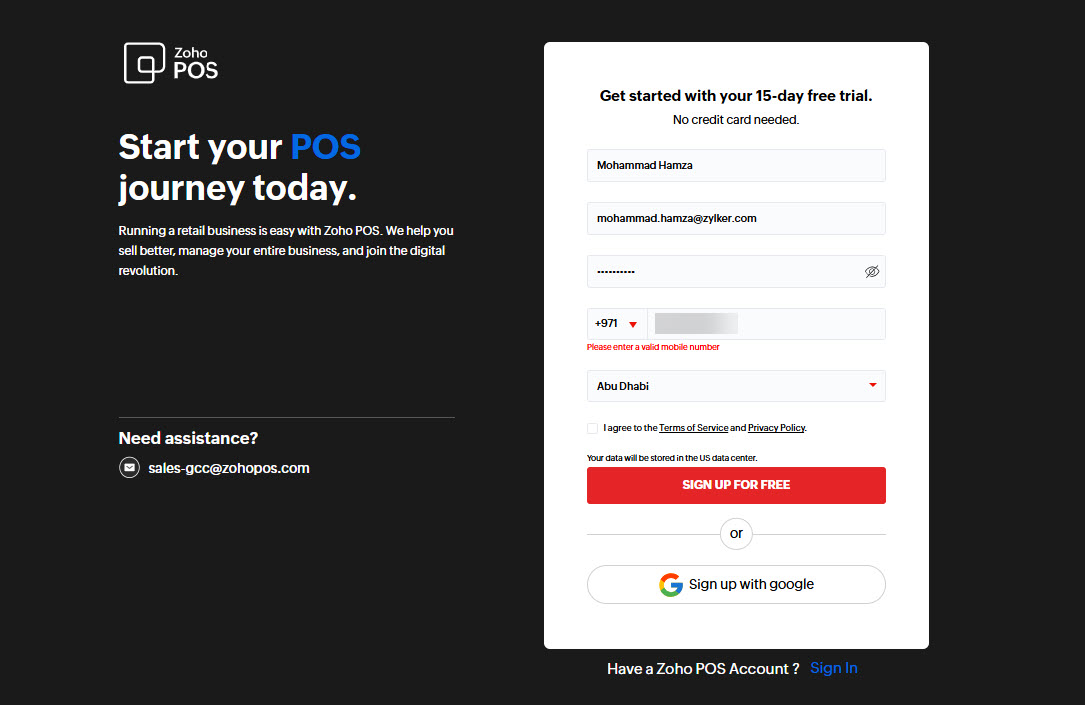Open the Terms of Service link
Screen dimensions: 1085x705
tap(693, 428)
